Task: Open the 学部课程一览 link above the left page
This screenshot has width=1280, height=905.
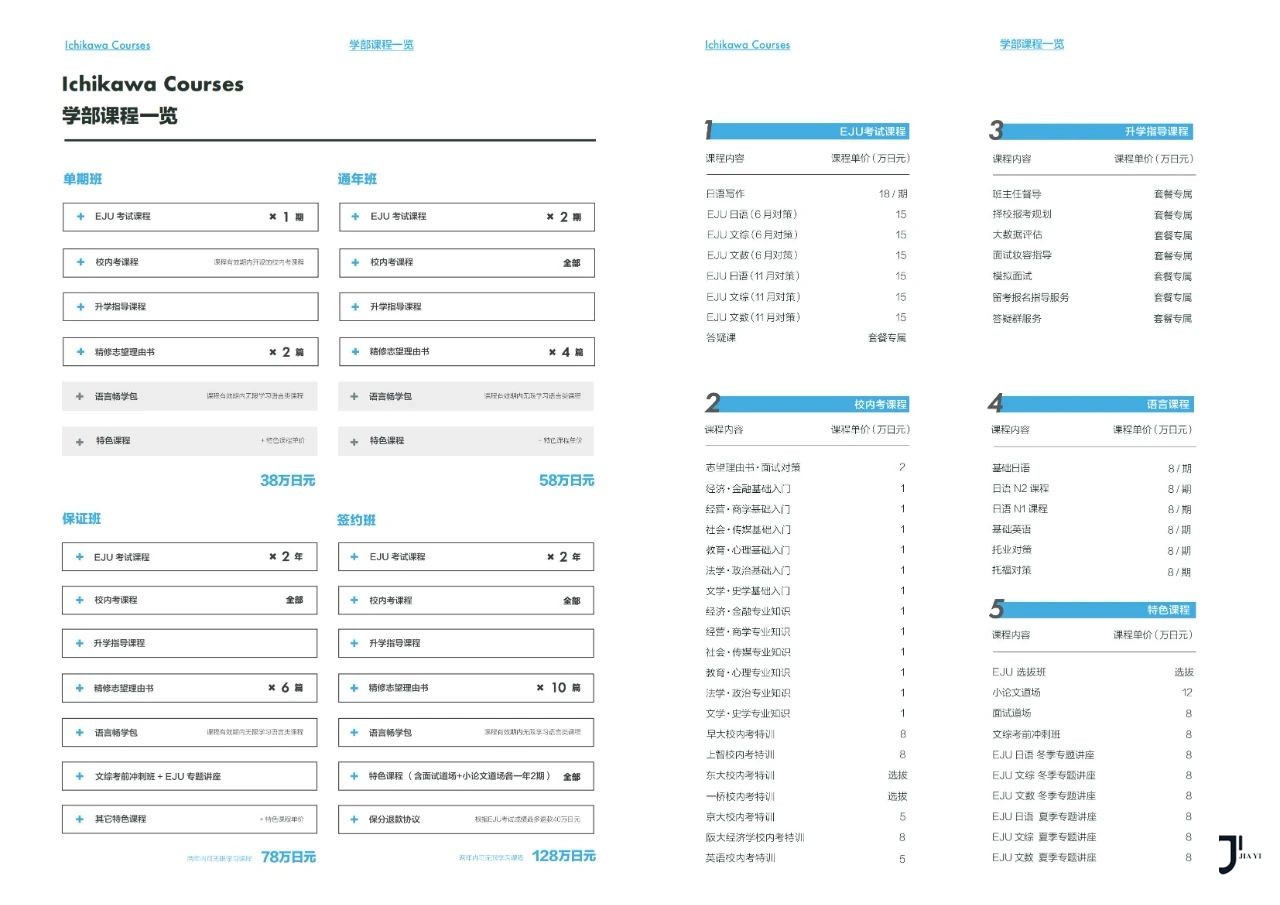Action: [x=381, y=45]
